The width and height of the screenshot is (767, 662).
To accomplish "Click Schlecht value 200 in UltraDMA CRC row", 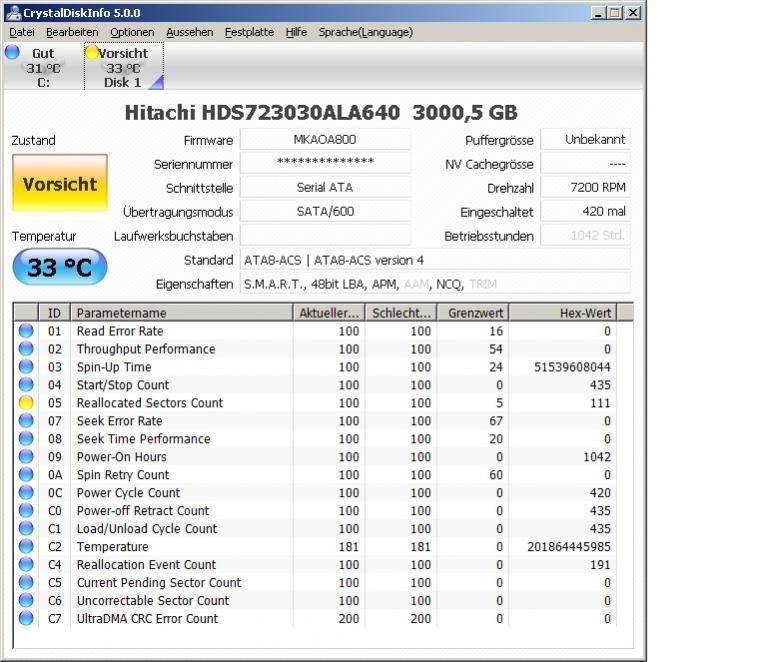I will 421,618.
